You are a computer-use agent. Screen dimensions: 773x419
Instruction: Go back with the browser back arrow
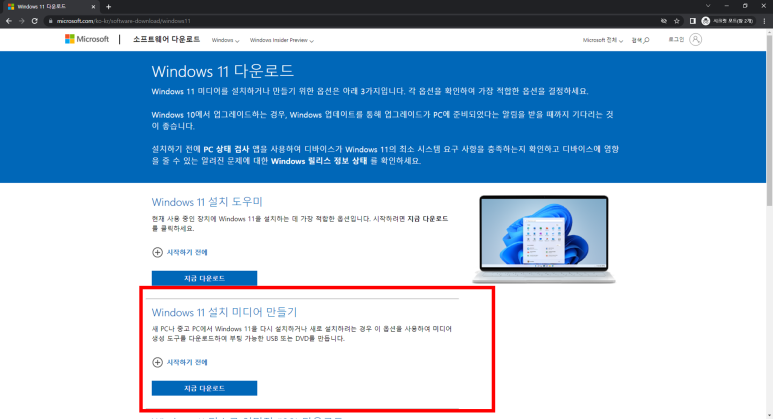(x=8, y=21)
